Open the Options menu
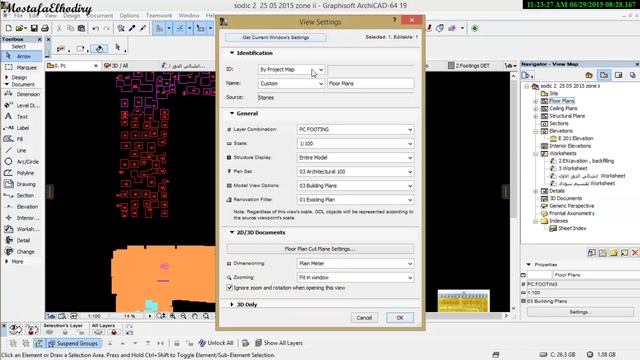 129,16
